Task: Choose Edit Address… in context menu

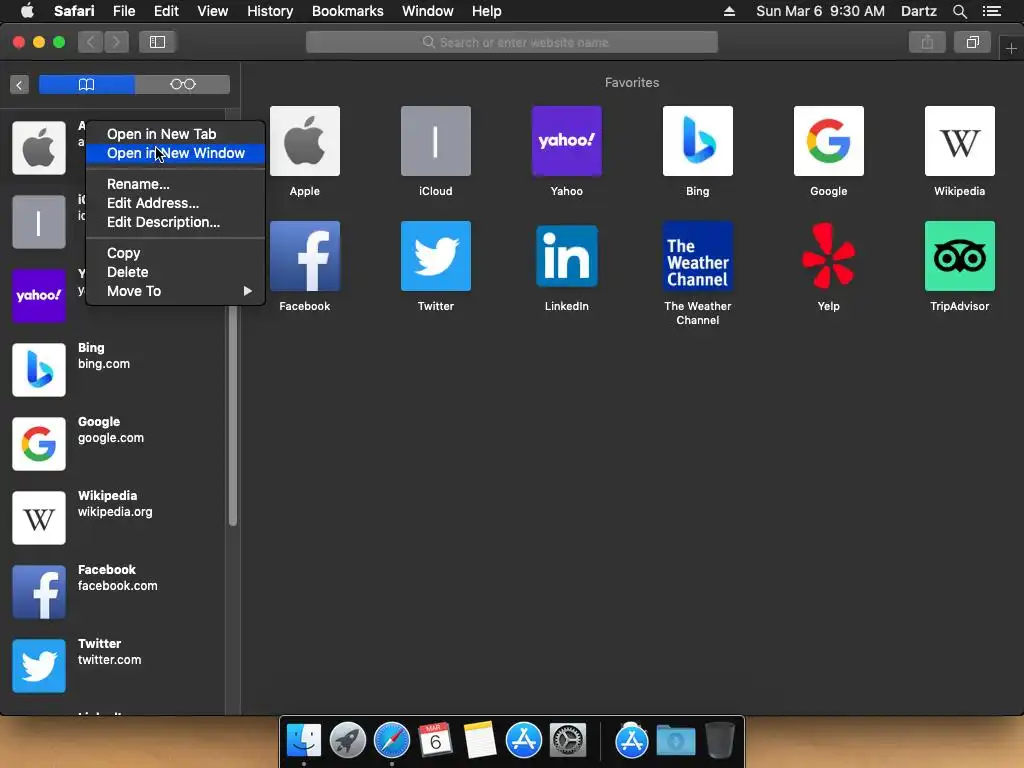Action: (x=176, y=203)
